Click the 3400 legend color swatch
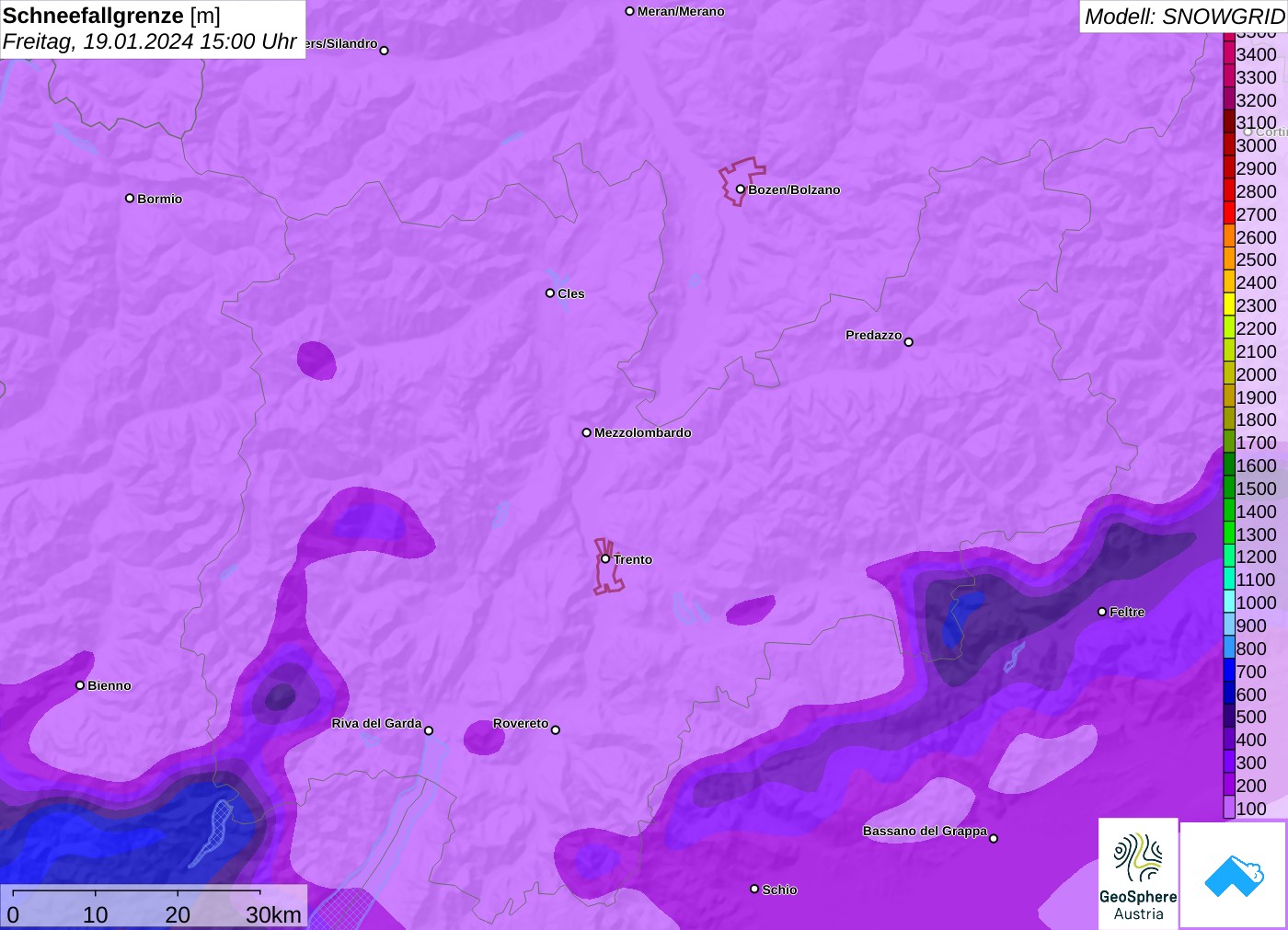1288x930 pixels. coord(1229,53)
